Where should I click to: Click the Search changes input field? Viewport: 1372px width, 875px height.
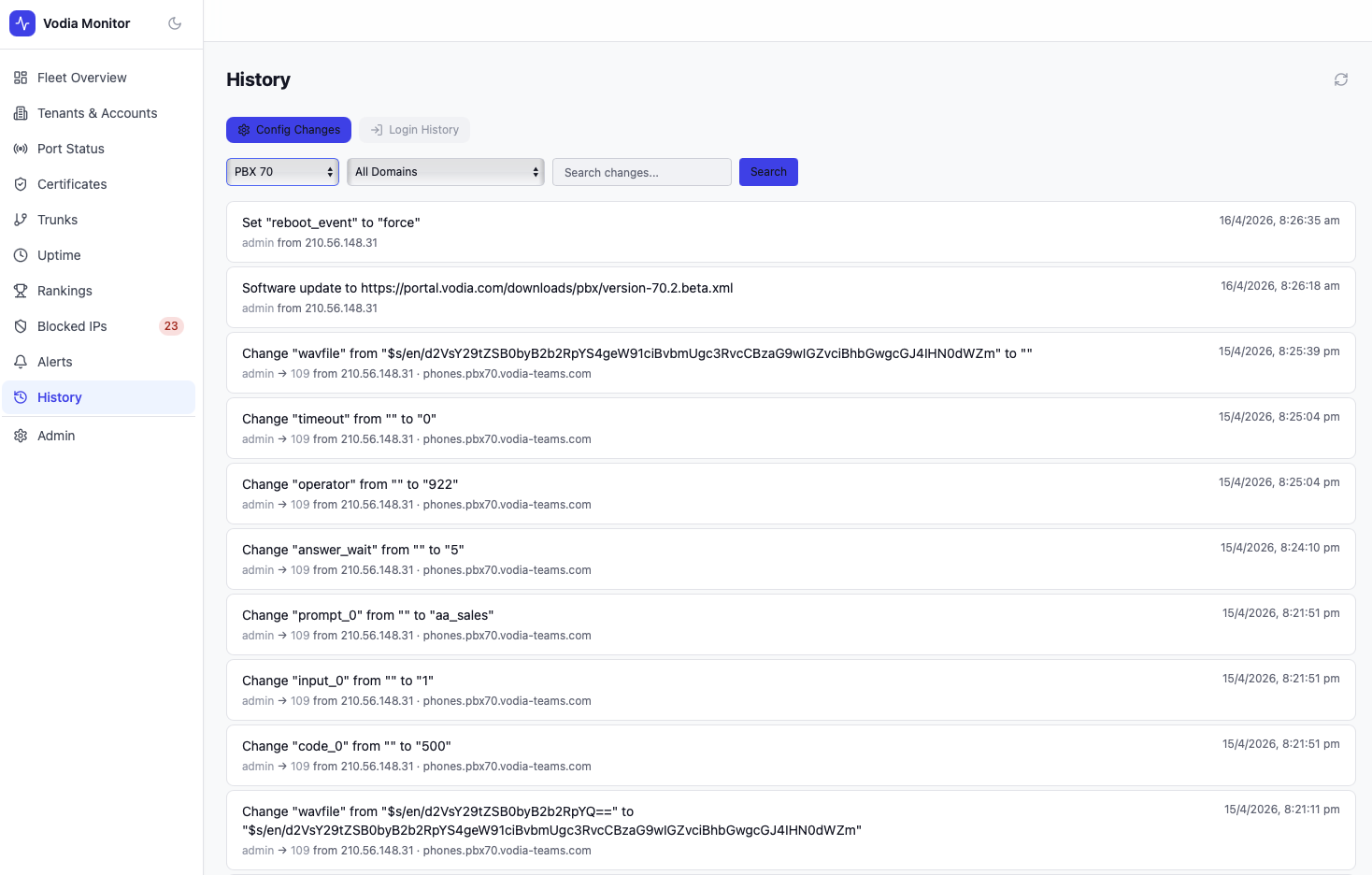(x=641, y=172)
